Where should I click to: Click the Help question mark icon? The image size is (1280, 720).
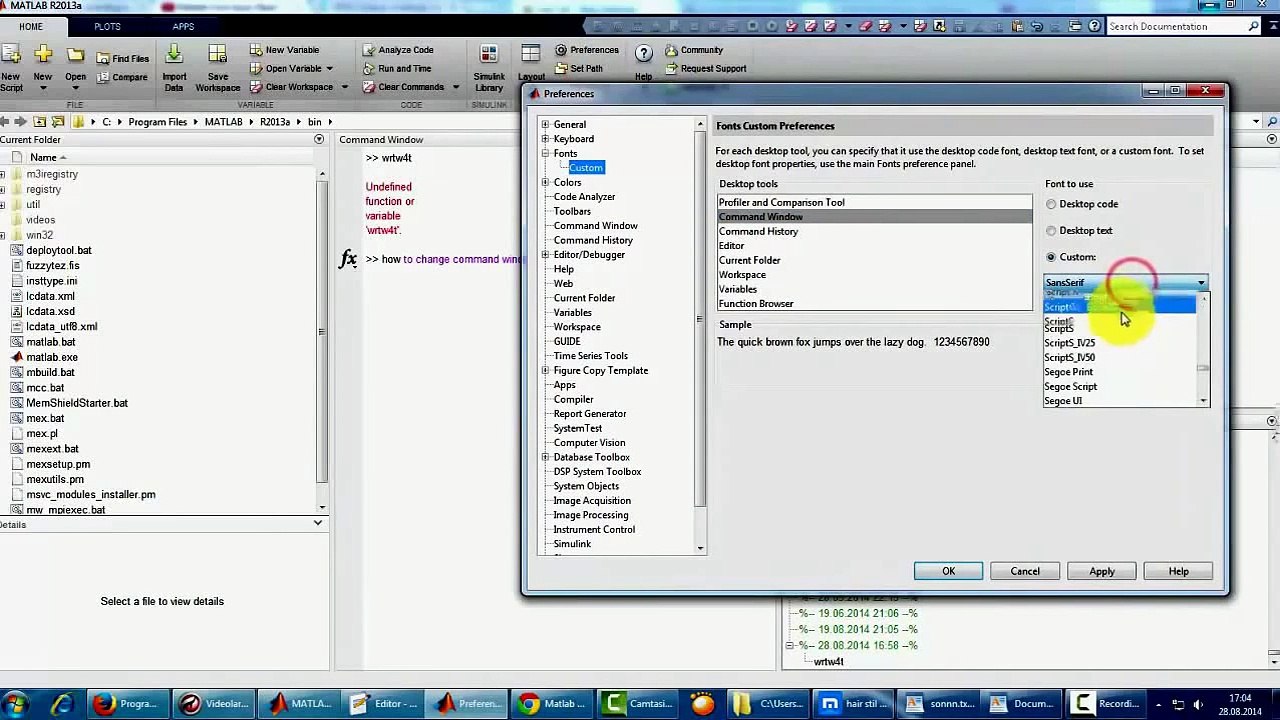pyautogui.click(x=643, y=54)
